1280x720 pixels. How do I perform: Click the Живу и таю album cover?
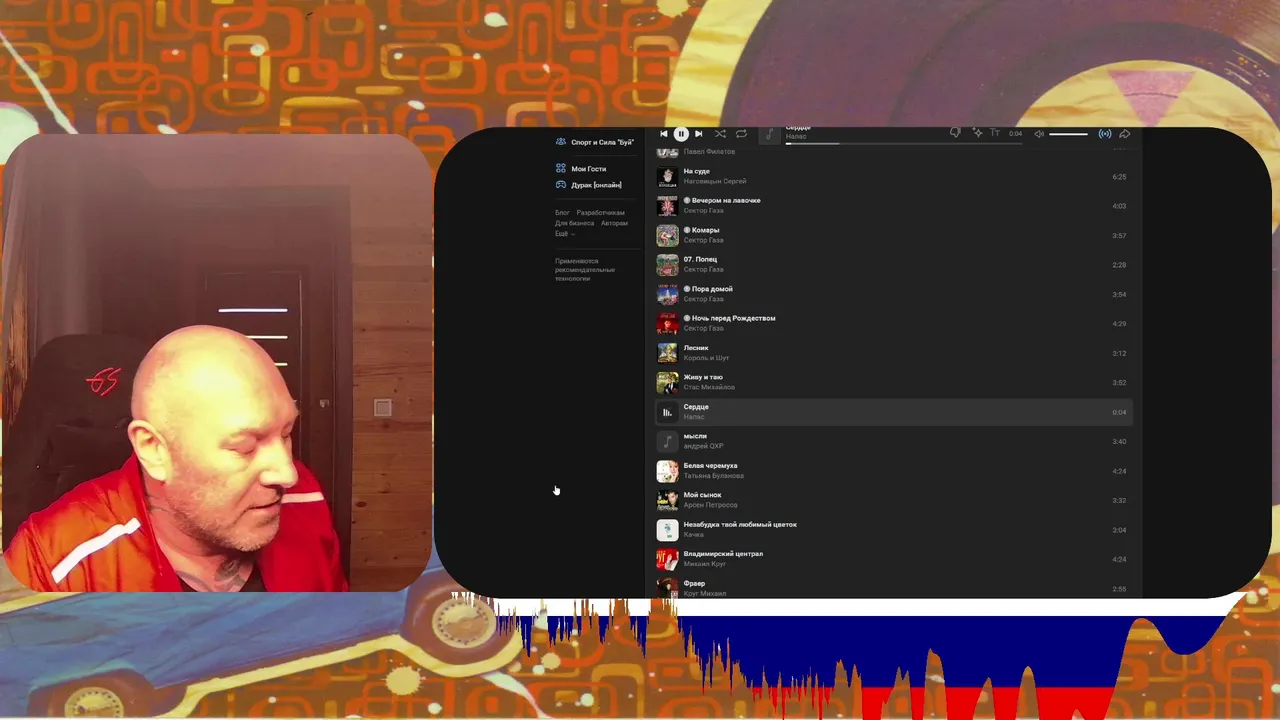tap(667, 383)
